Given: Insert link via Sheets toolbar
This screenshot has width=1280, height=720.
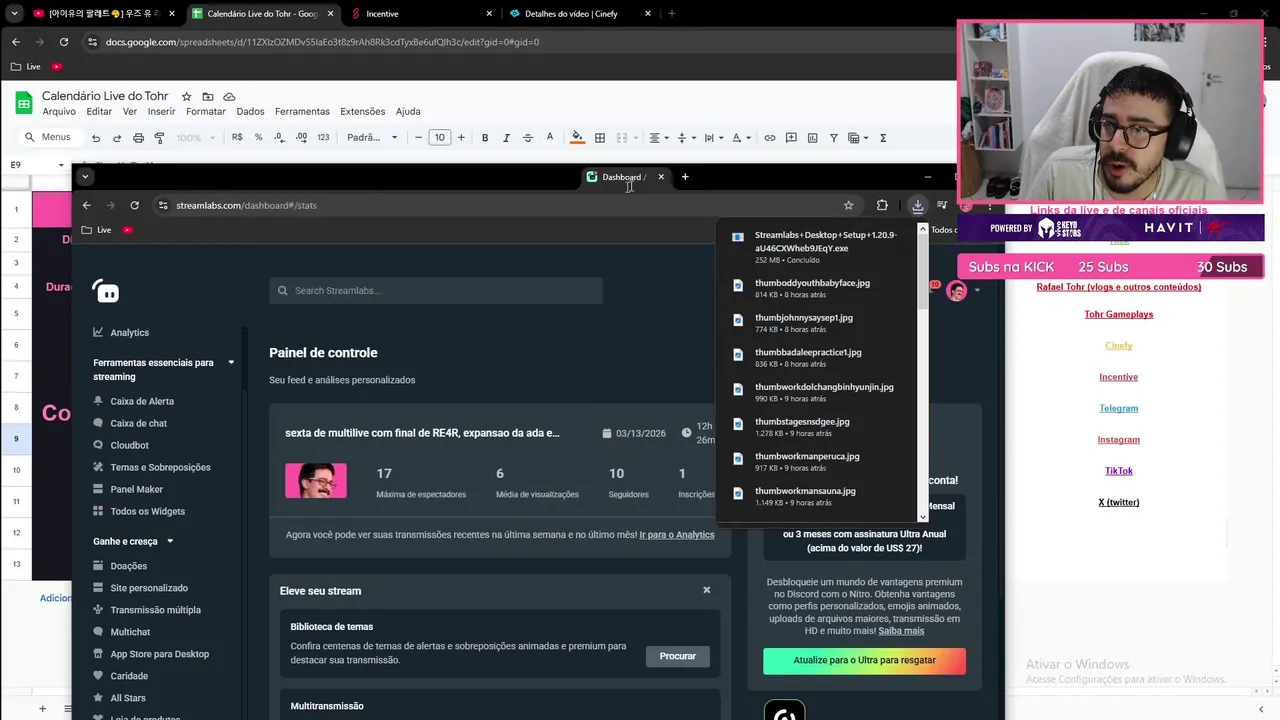Looking at the screenshot, I should (769, 138).
